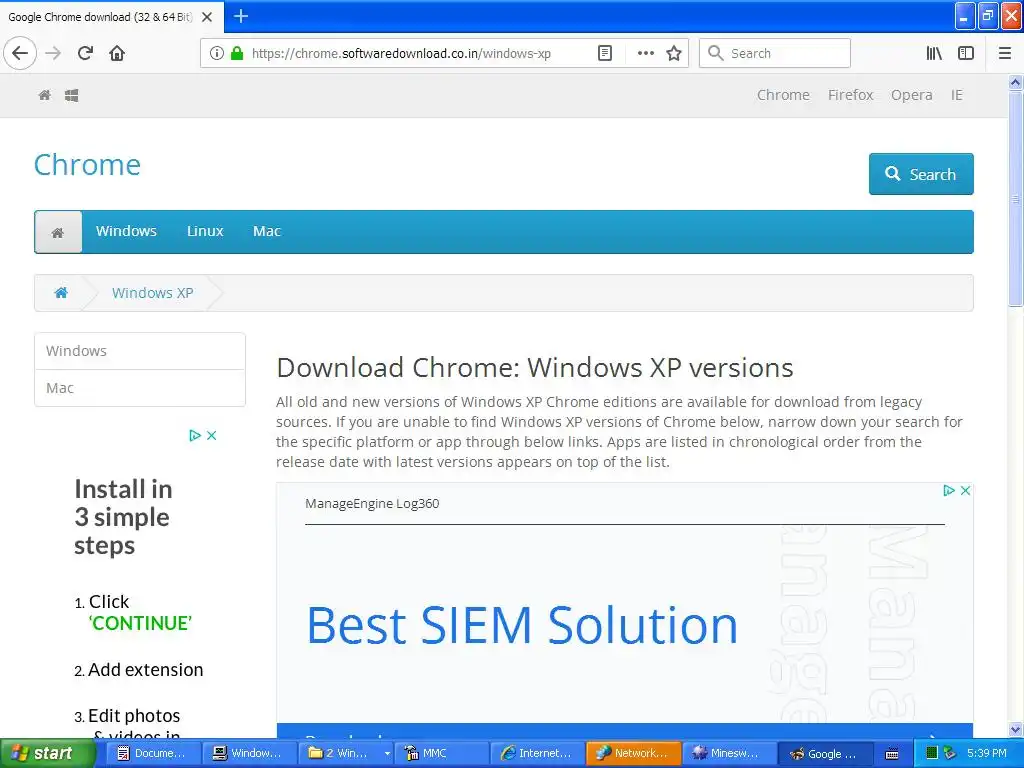Click the page scrollbar down arrow
Image resolution: width=1024 pixels, height=768 pixels.
pyautogui.click(x=1015, y=729)
